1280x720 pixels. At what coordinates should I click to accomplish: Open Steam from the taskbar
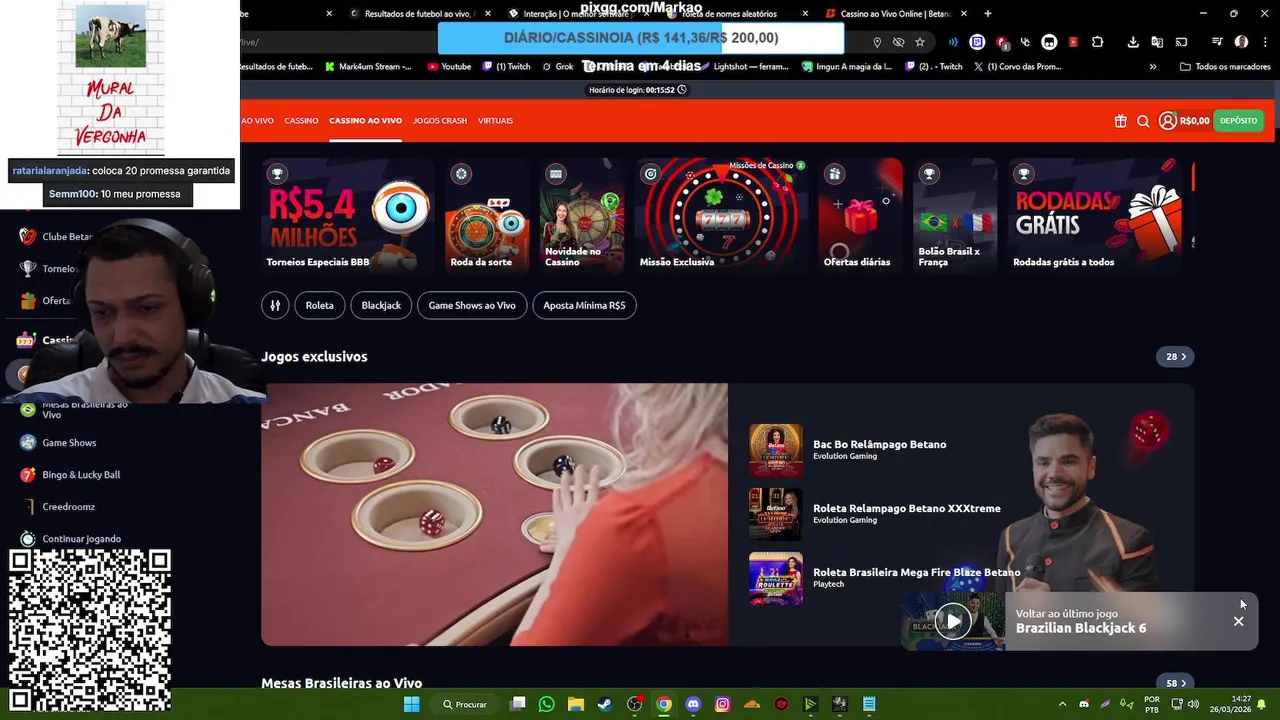click(x=604, y=704)
